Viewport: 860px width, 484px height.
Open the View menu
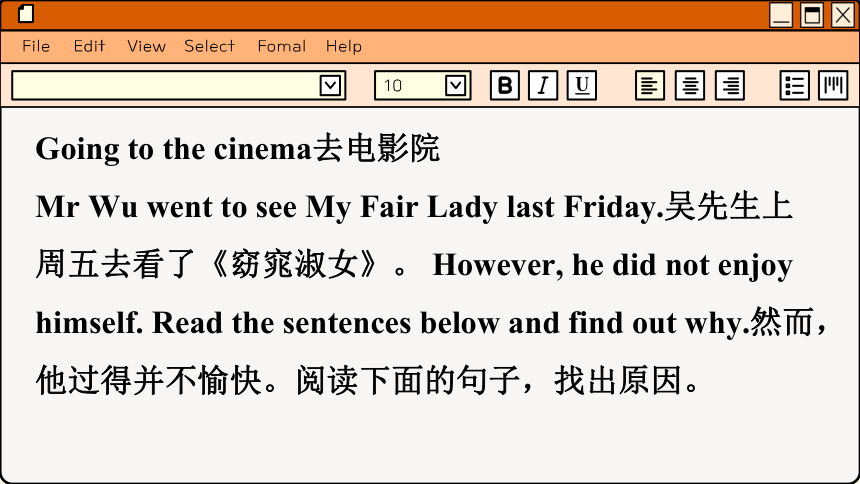pyautogui.click(x=146, y=46)
